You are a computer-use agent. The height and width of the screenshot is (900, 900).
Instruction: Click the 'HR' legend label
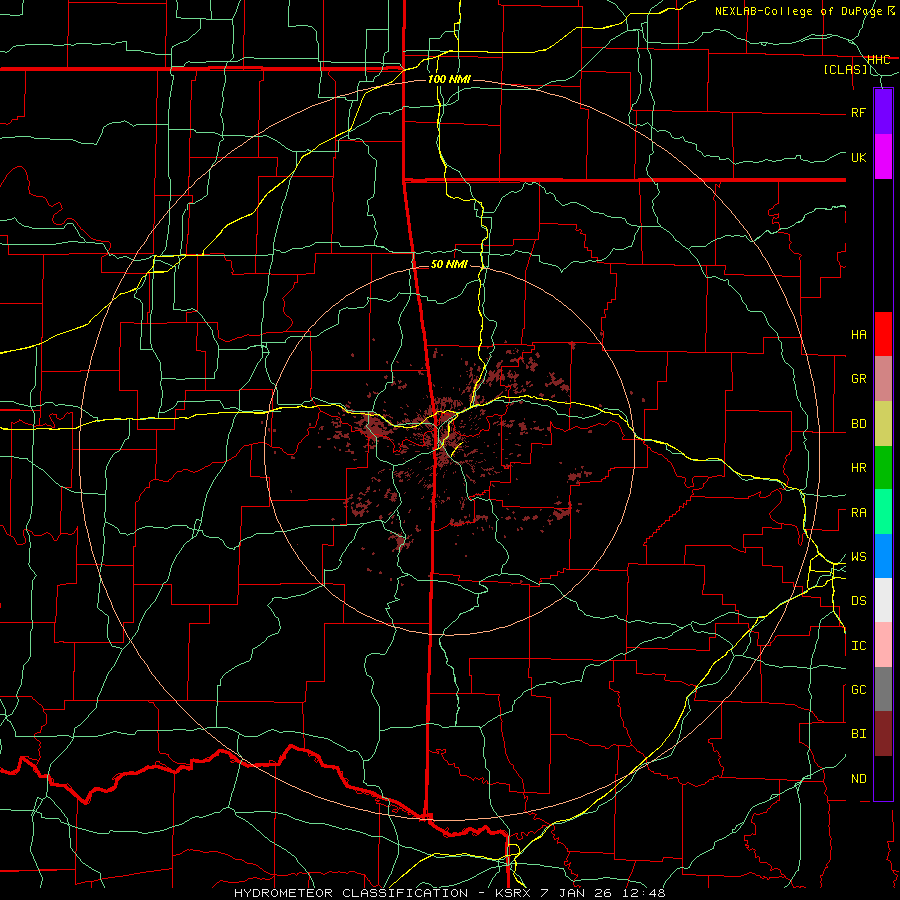click(x=858, y=468)
